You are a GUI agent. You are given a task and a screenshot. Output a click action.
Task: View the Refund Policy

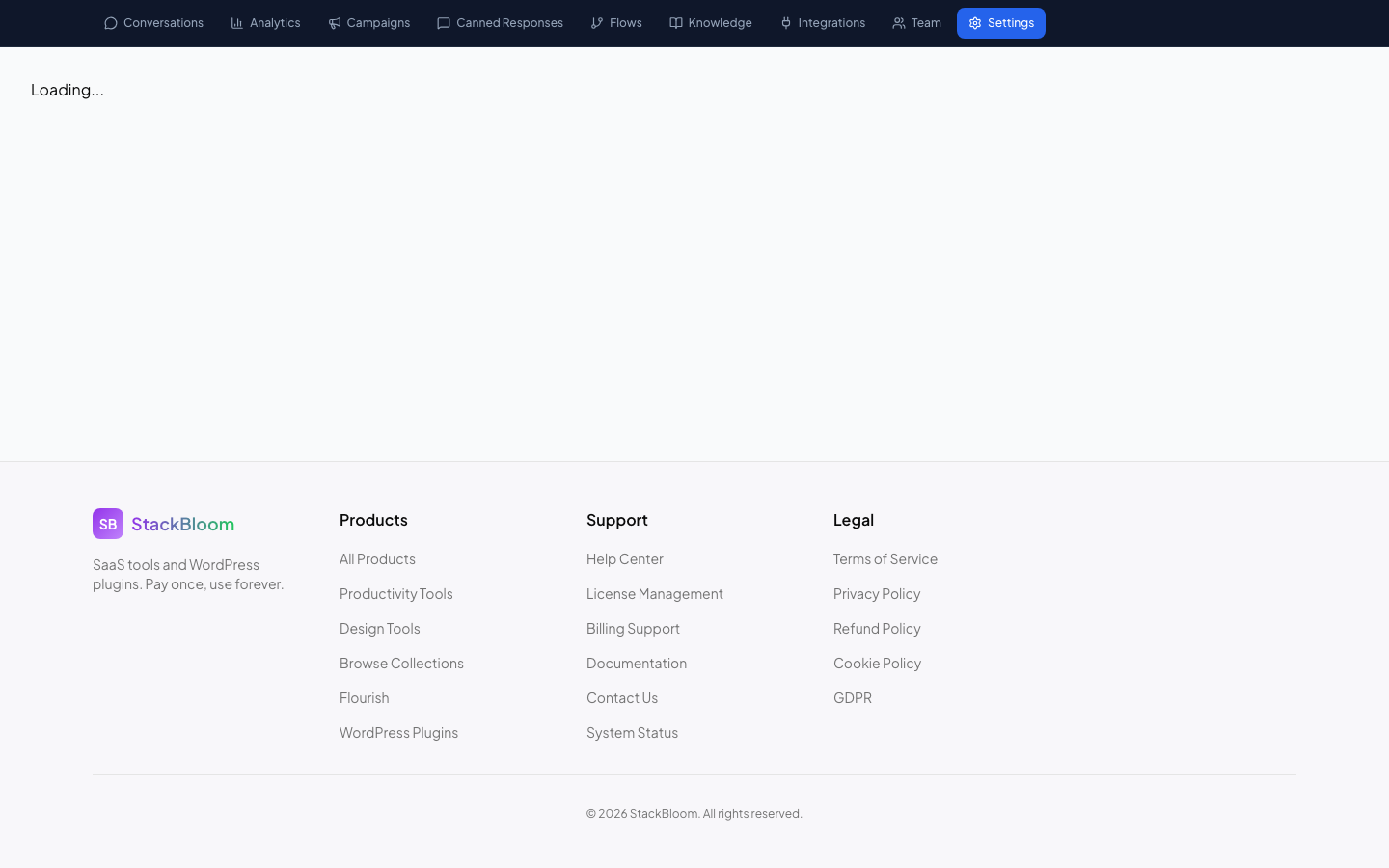[x=877, y=628]
